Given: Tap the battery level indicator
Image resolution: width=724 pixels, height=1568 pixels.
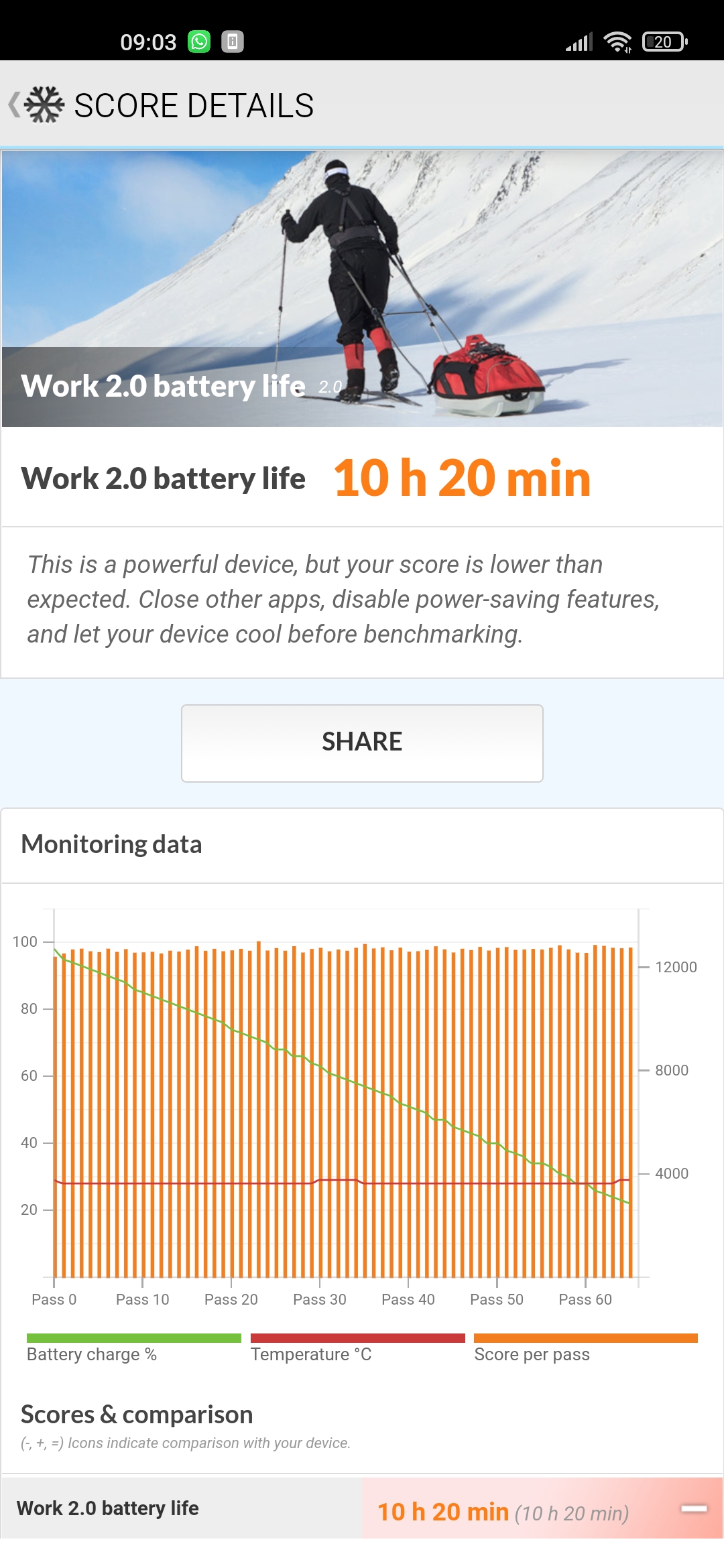Looking at the screenshot, I should click(665, 42).
